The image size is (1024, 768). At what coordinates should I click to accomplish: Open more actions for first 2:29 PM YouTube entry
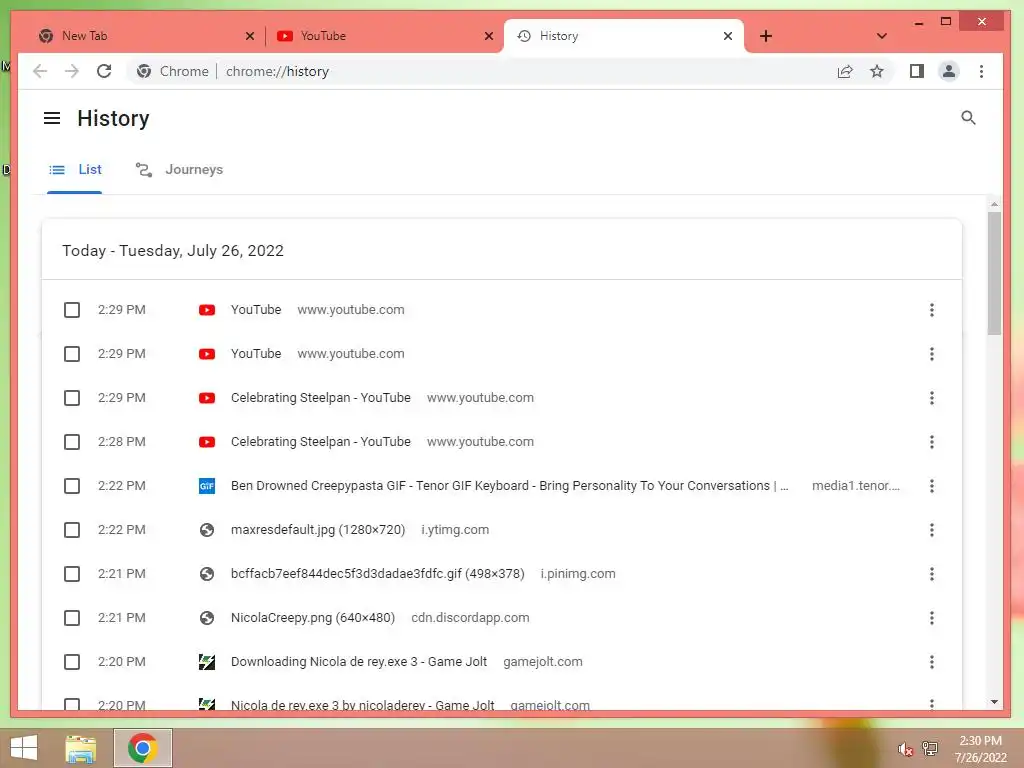pyautogui.click(x=931, y=310)
